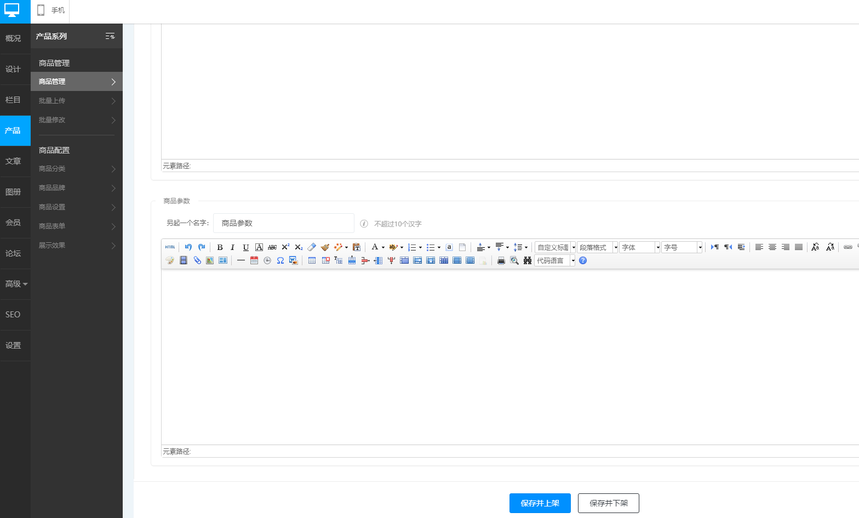The height and width of the screenshot is (518, 859).
Task: Click the 保存并上架 button
Action: pyautogui.click(x=539, y=503)
